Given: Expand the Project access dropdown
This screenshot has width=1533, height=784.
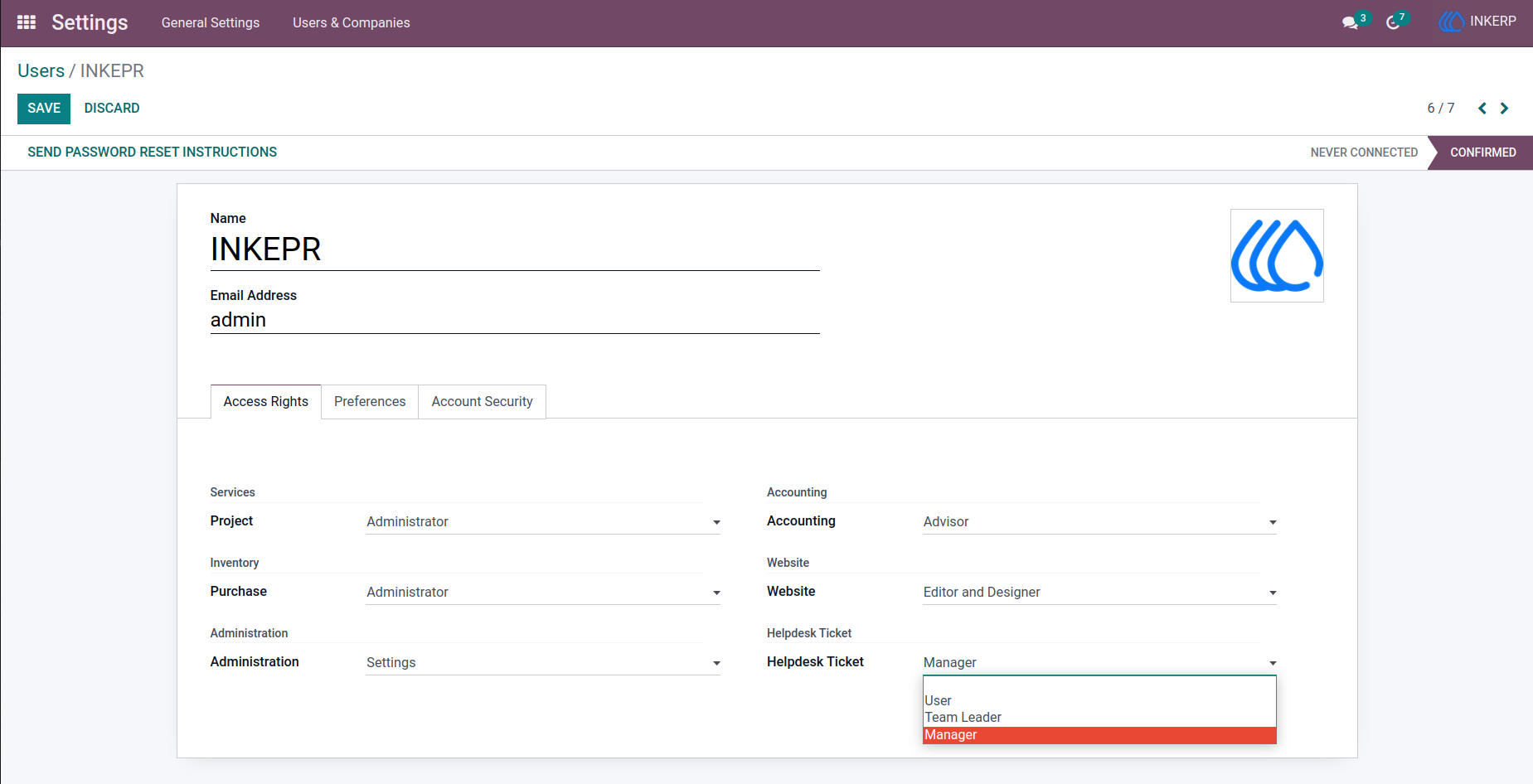Looking at the screenshot, I should click(x=543, y=521).
